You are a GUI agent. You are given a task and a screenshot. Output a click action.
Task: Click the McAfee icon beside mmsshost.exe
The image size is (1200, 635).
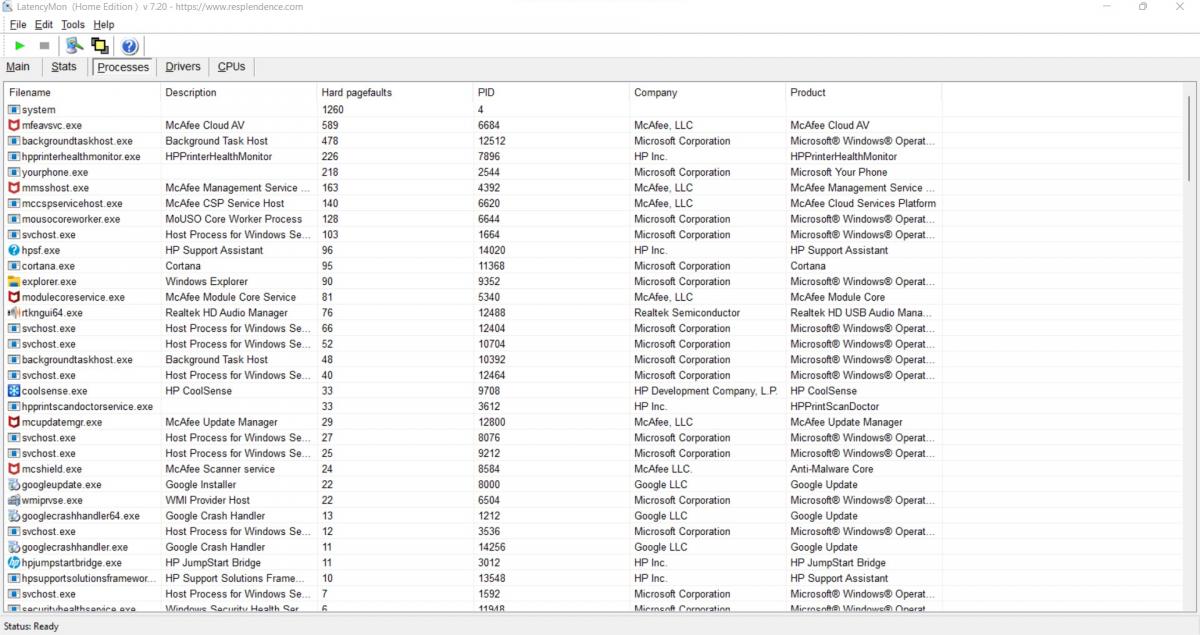(14, 188)
